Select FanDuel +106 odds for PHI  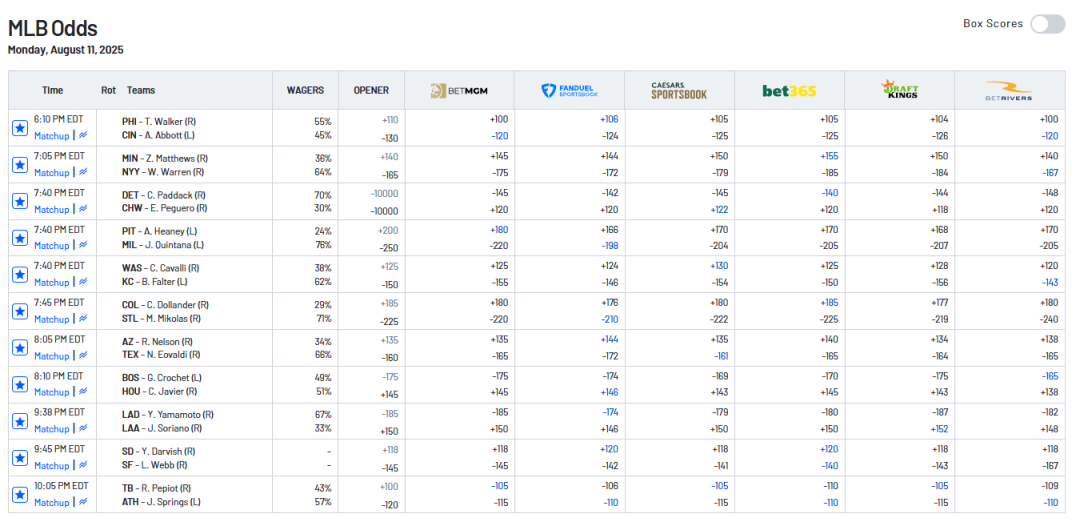coord(609,119)
